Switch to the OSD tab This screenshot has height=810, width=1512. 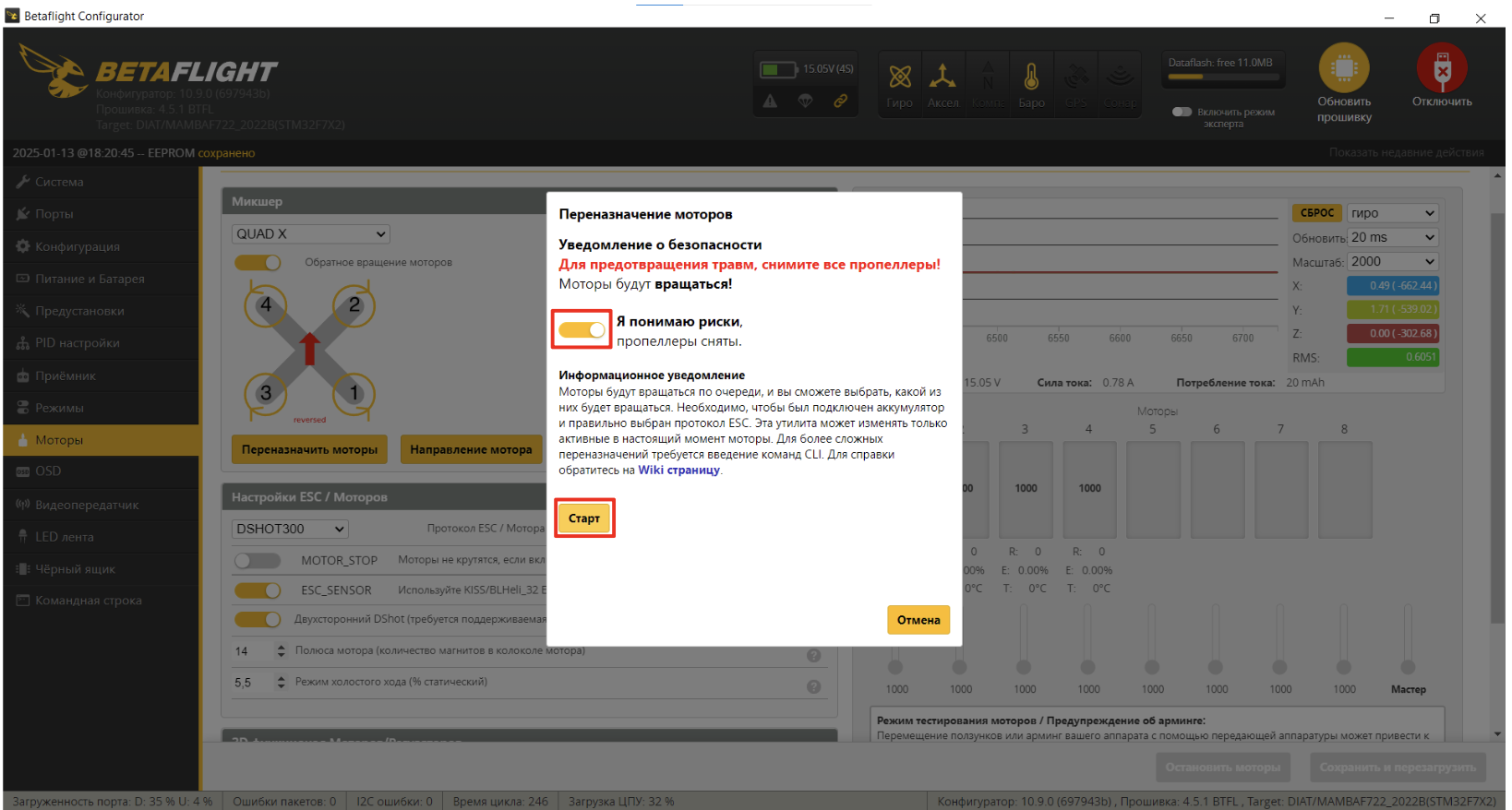click(48, 471)
